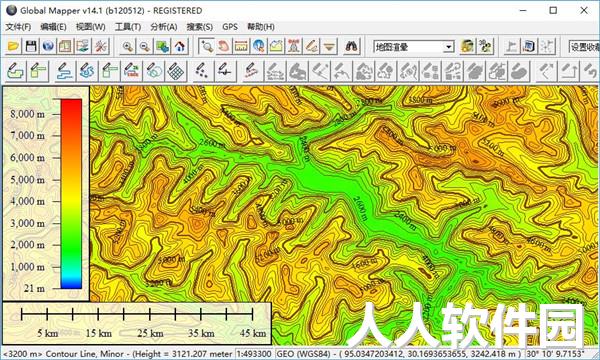Click the Save workspace floppy disk icon
The image size is (600, 360).
(31, 47)
